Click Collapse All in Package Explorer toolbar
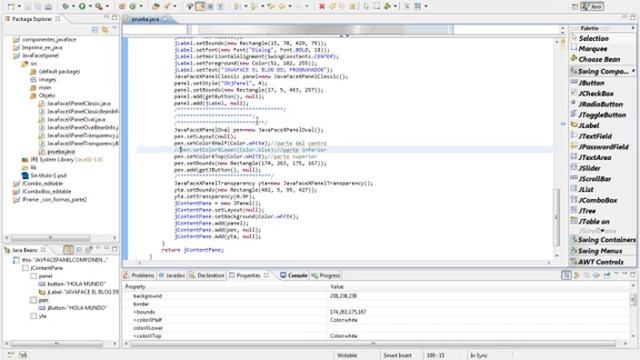This screenshot has width=640, height=360. point(95,29)
